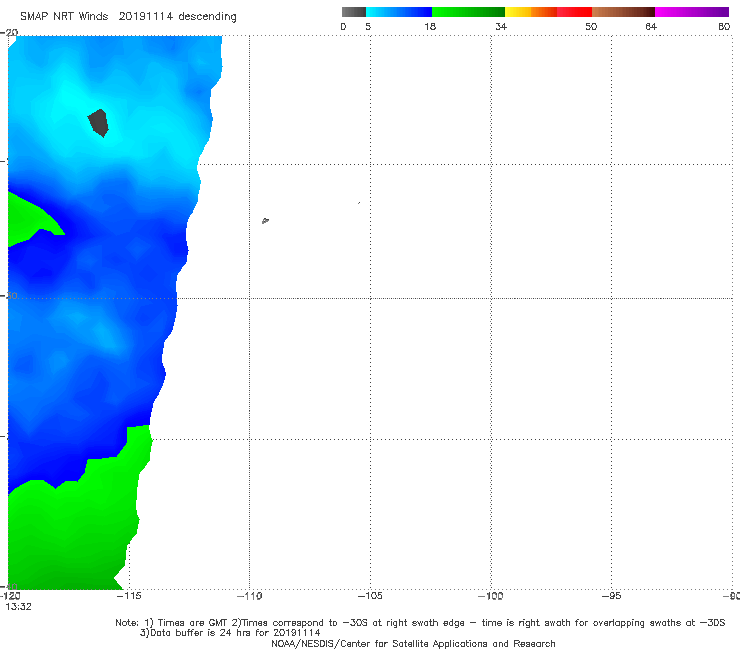740x650 pixels.
Task: Click the magenta-purple 64-80 color bar segment
Action: tap(692, 12)
